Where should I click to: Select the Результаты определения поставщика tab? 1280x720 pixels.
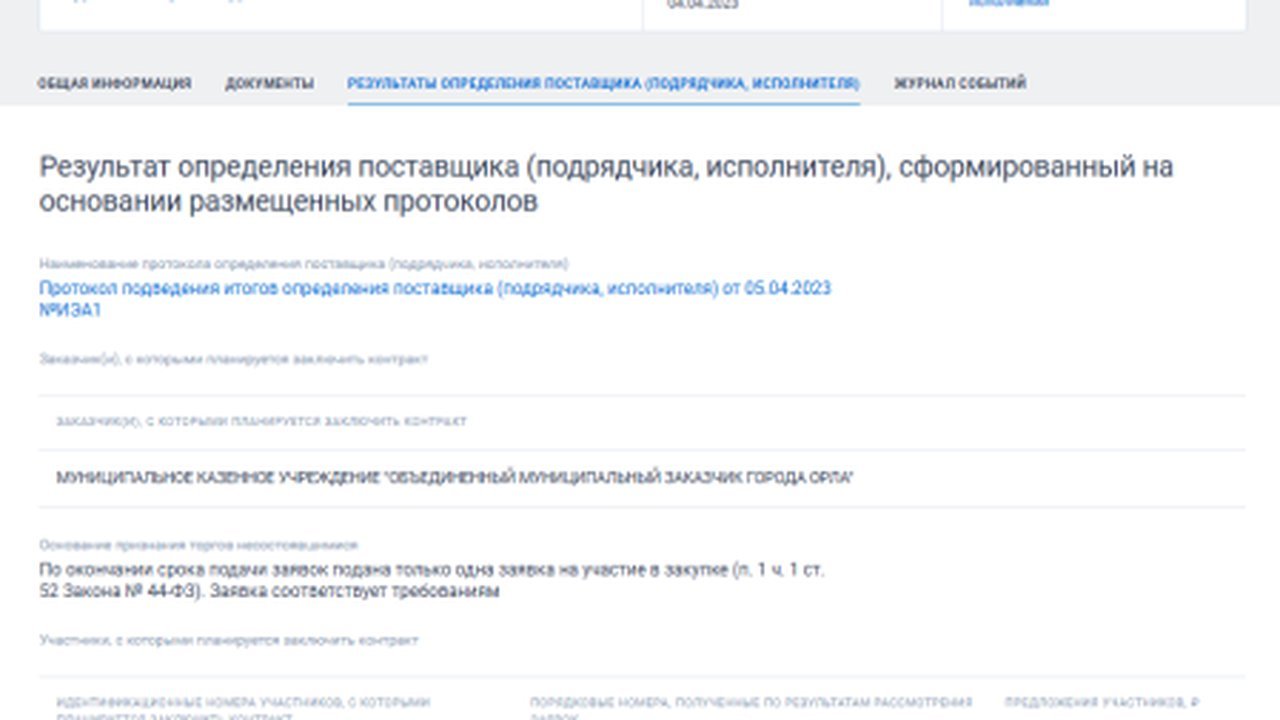603,84
